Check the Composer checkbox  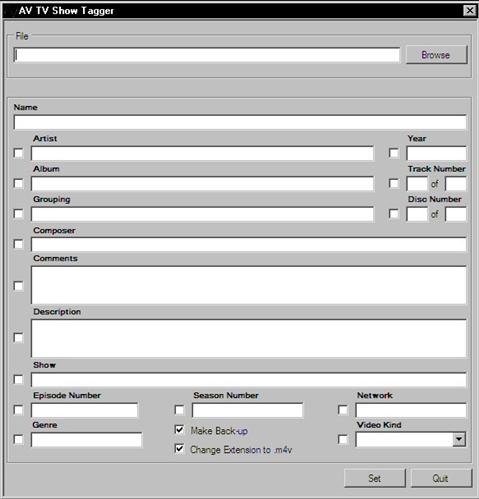19,244
